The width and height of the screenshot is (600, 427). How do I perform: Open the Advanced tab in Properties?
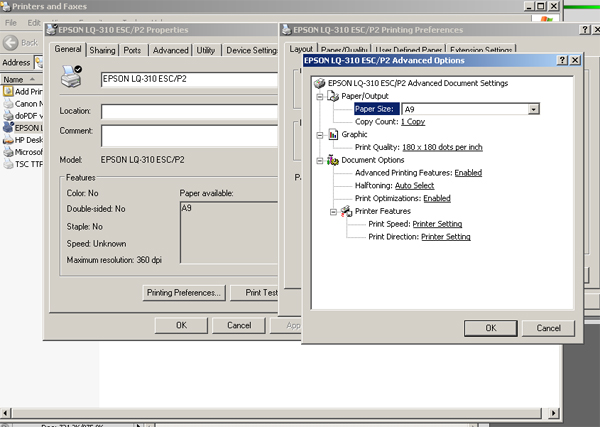(x=170, y=51)
